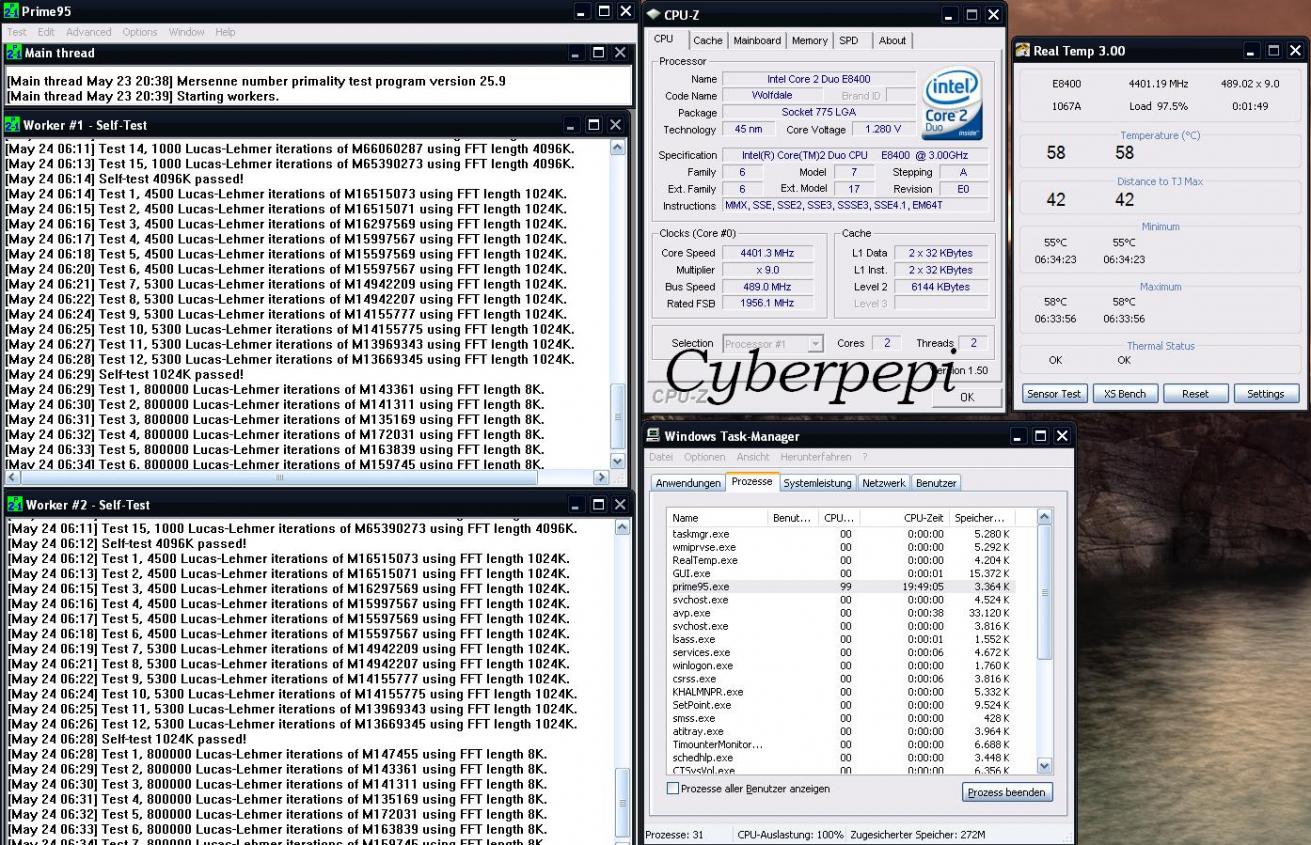Run XS Bench in Real Temp

click(1124, 394)
